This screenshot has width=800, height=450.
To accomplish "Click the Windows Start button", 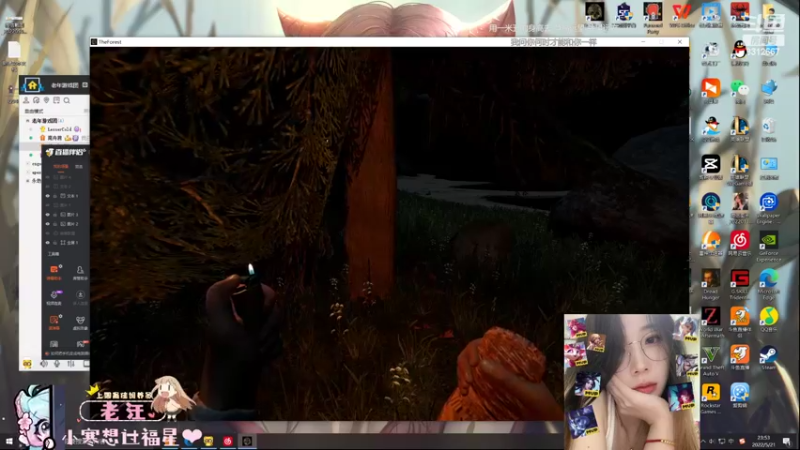I will point(9,441).
